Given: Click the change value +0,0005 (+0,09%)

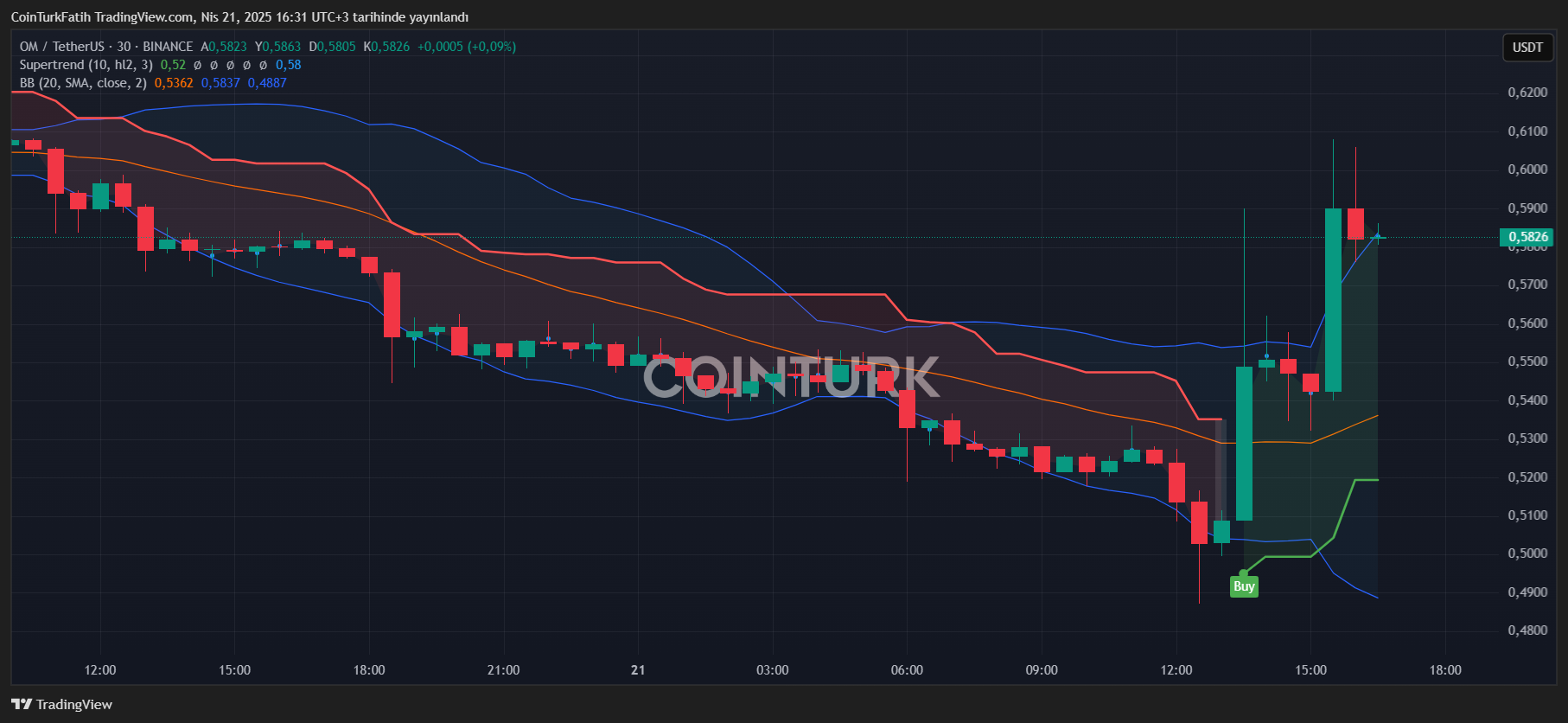Looking at the screenshot, I should [x=467, y=47].
